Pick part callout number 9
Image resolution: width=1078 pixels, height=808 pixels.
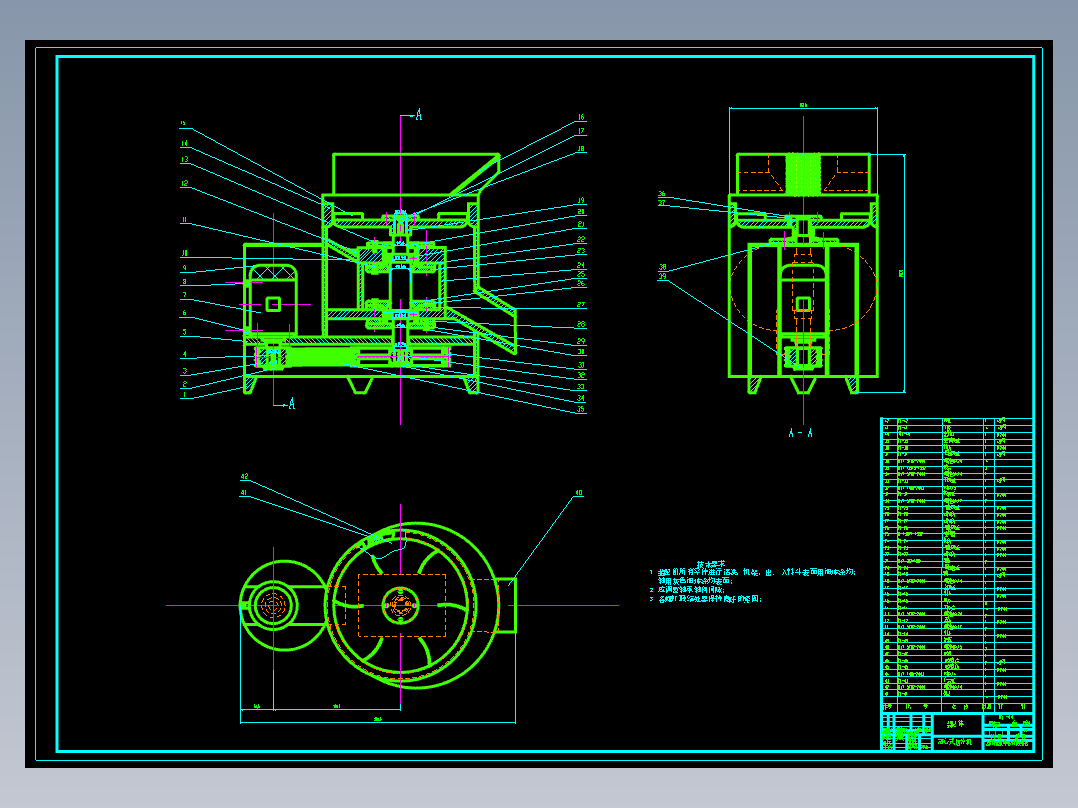(x=184, y=268)
